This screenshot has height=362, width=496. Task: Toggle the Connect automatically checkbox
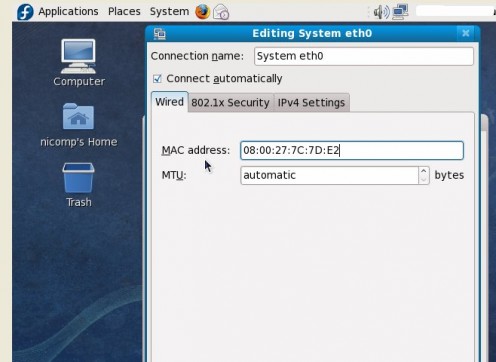tap(157, 79)
